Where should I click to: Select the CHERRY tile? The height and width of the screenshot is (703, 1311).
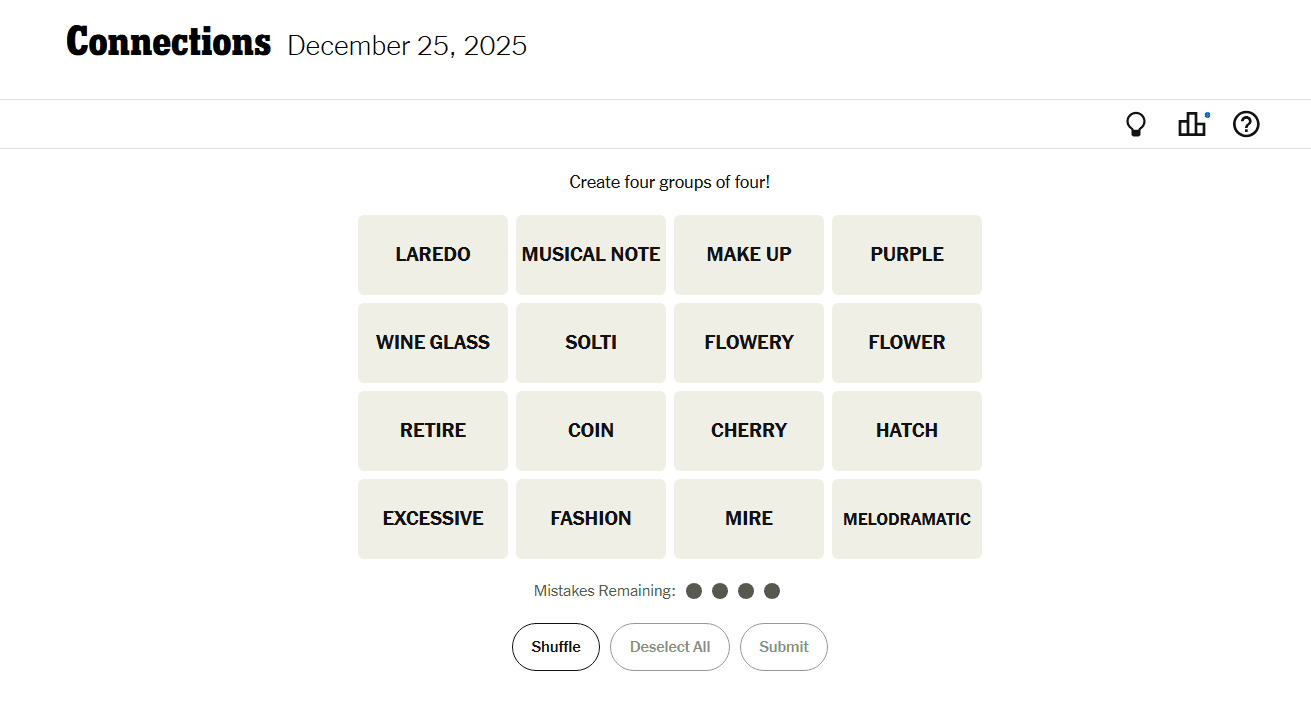(x=749, y=431)
